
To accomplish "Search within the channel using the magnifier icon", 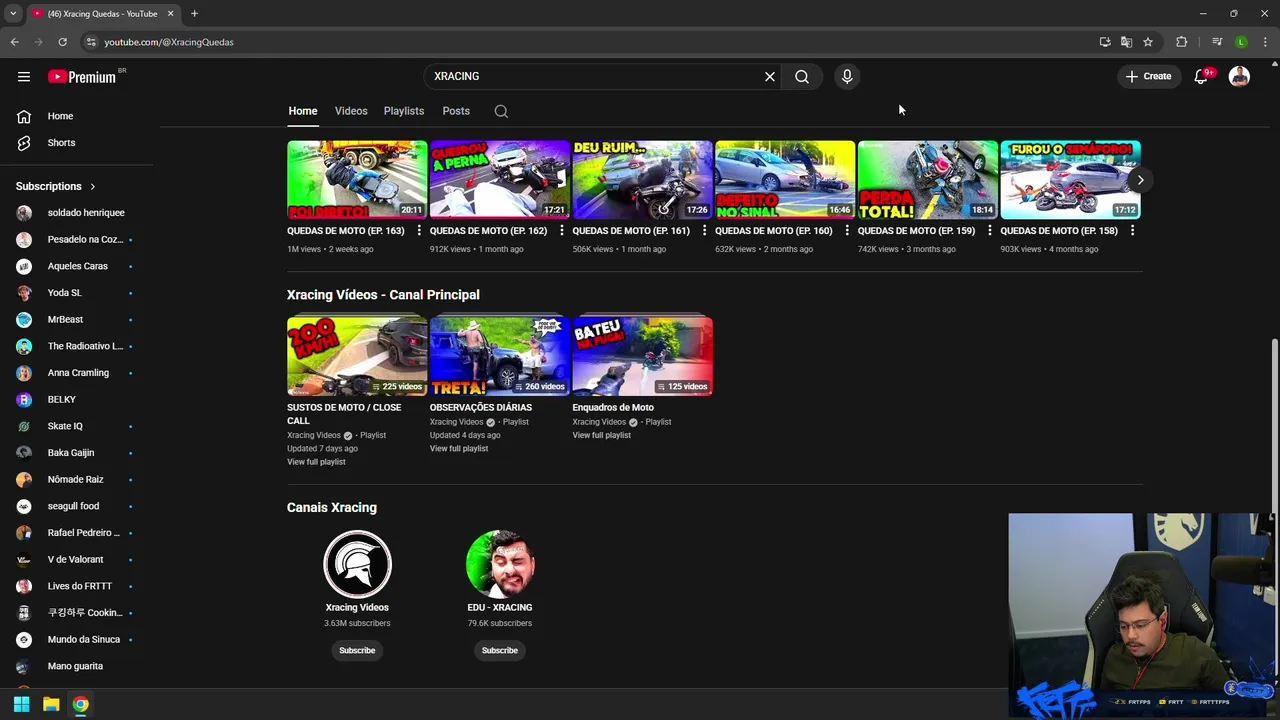I will coord(501,111).
